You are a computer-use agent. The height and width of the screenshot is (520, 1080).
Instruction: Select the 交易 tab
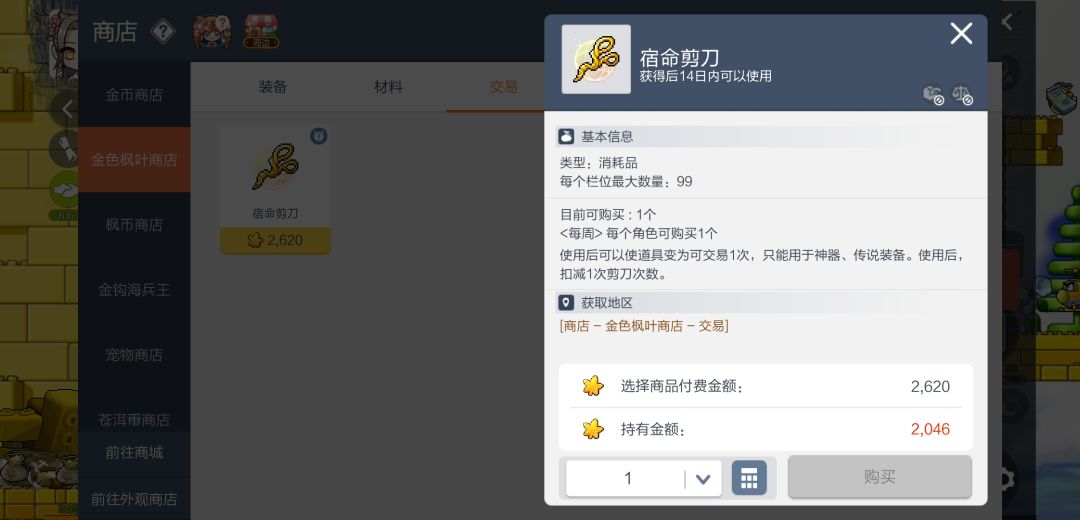503,87
